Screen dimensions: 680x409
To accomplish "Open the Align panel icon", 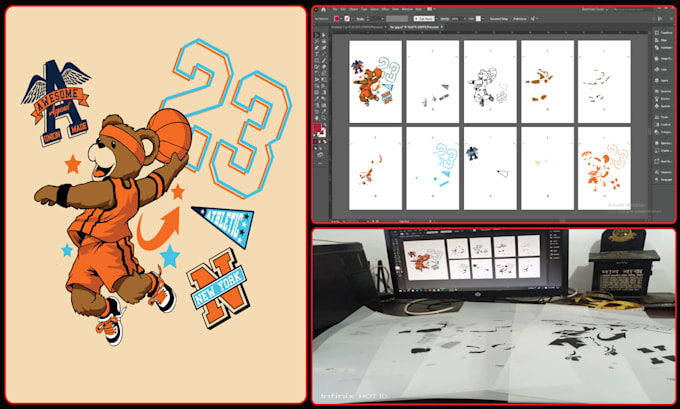I will (x=657, y=40).
